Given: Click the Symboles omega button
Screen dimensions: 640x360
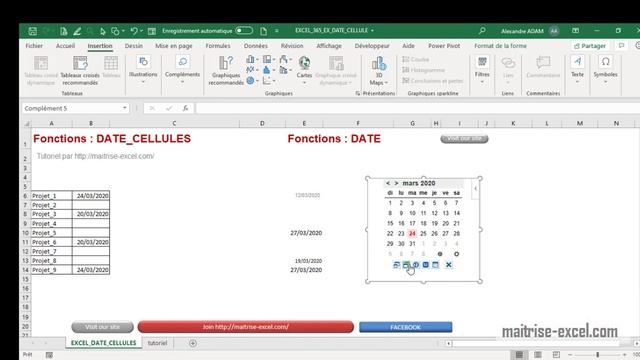Looking at the screenshot, I should point(605,70).
